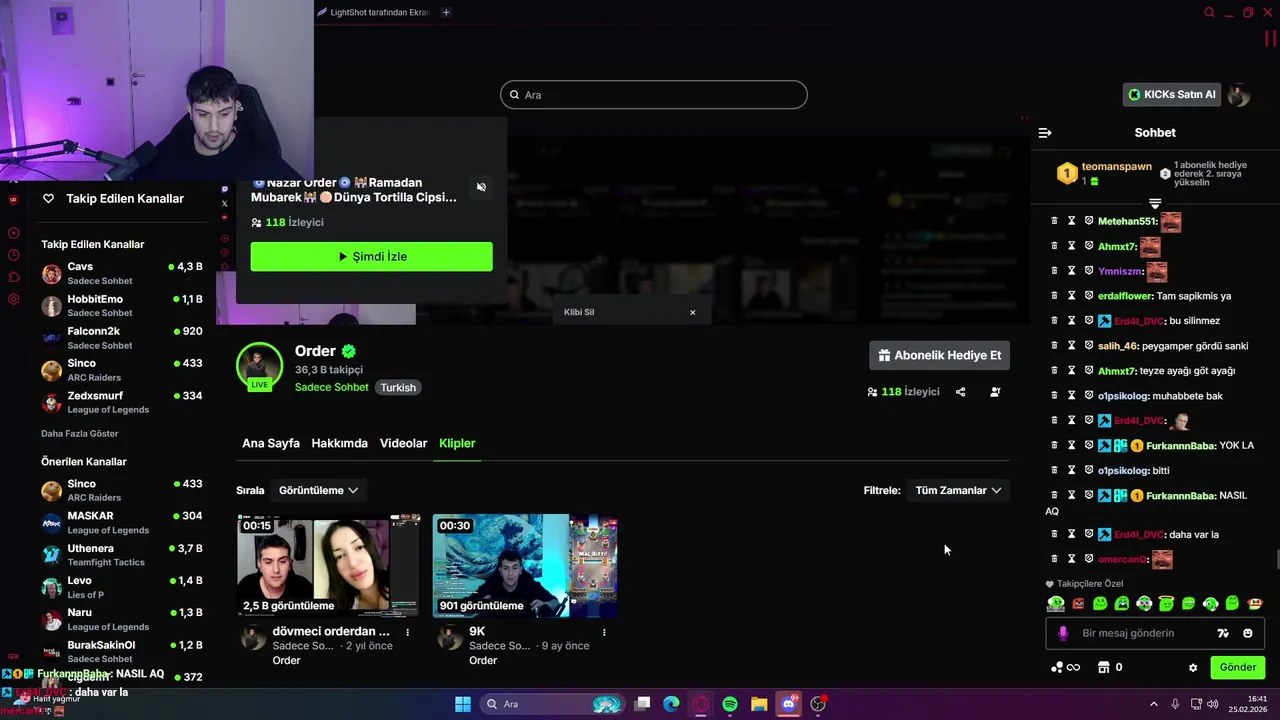Open the '9K' clip thumbnail
The width and height of the screenshot is (1280, 720).
pos(525,566)
